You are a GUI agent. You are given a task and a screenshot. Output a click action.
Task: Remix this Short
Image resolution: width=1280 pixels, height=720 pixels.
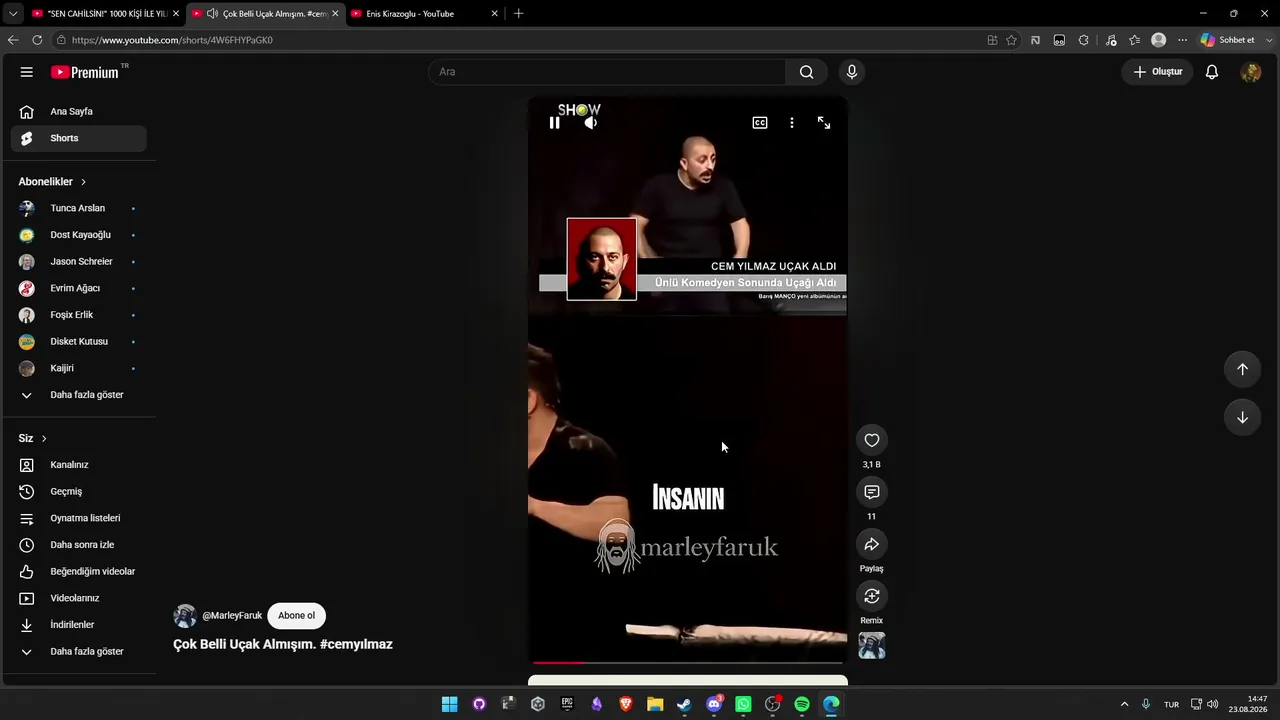coord(872,596)
